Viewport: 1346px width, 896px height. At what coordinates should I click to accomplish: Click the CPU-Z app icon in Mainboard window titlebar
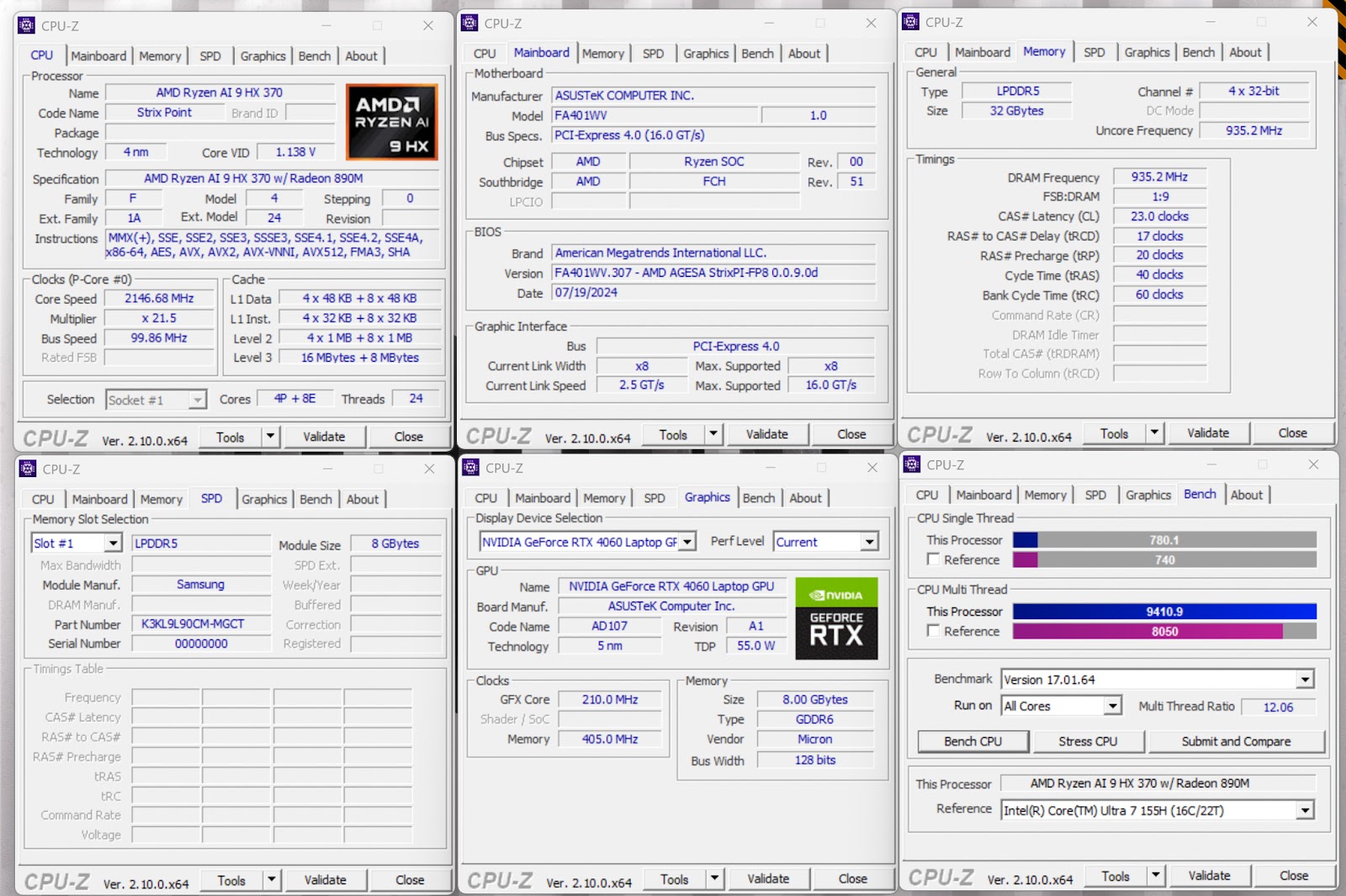pos(469,23)
